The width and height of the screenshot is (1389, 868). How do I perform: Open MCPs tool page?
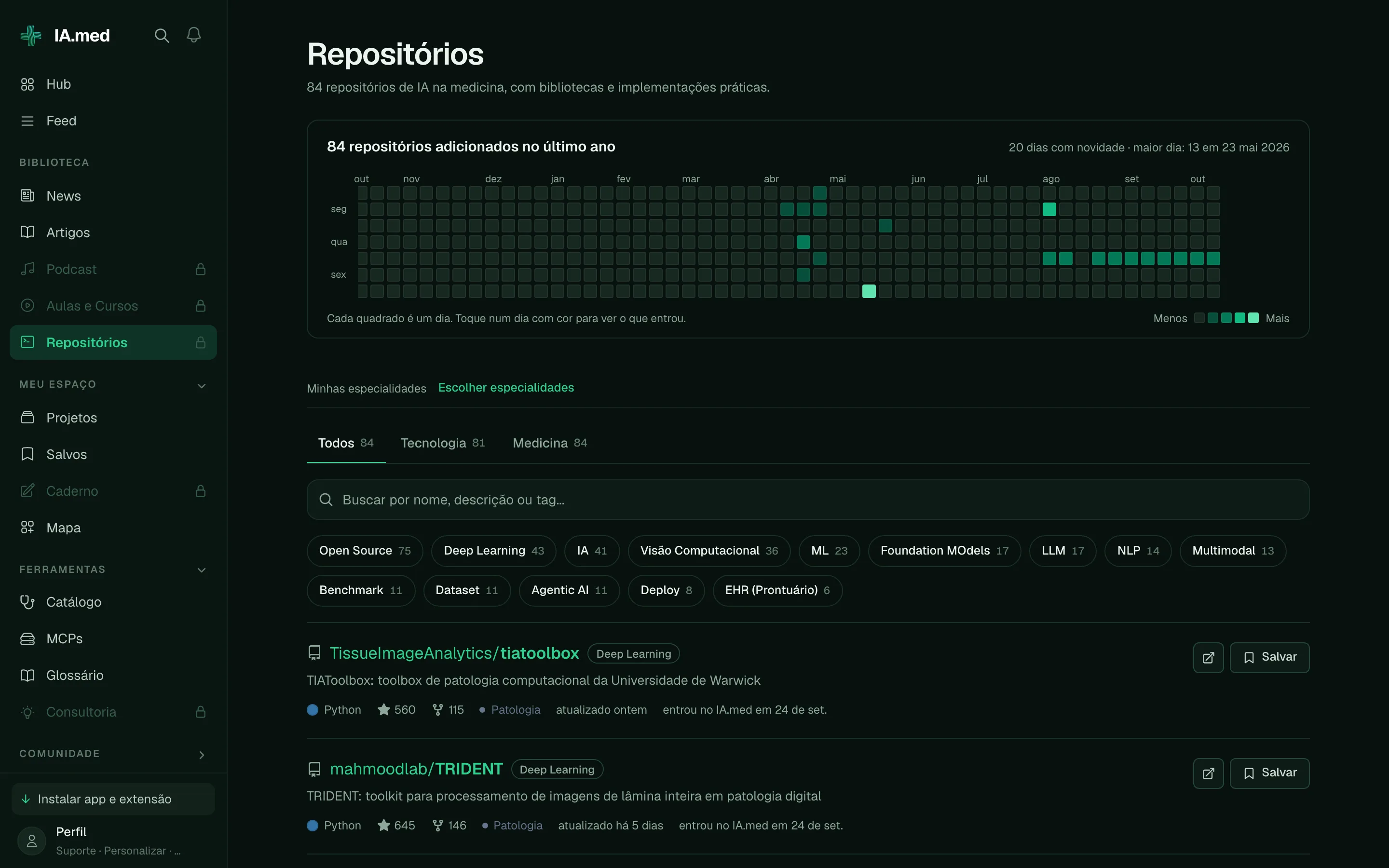[x=113, y=639]
